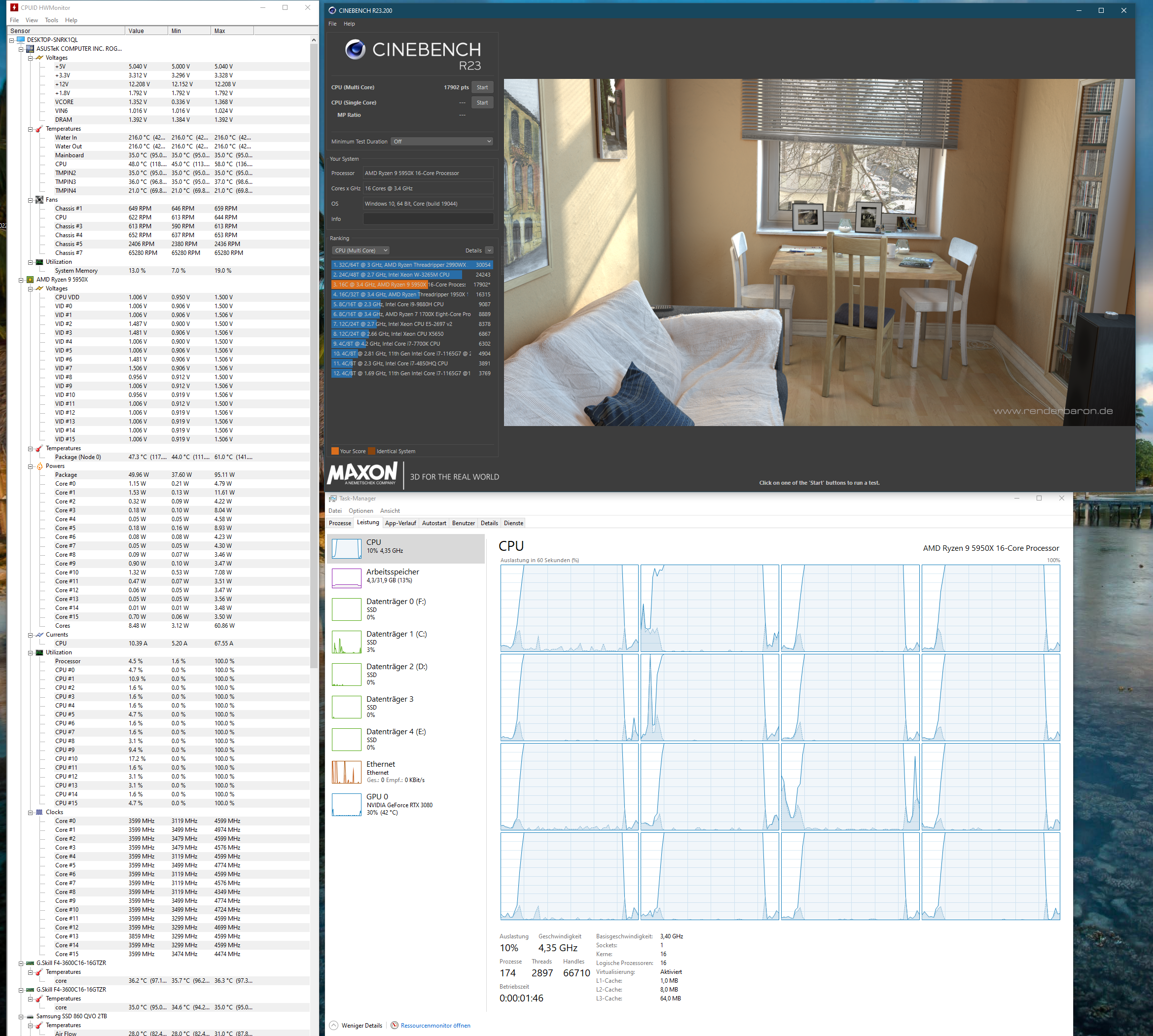1153x1036 pixels.
Task: Select VCORE voltage row
Action: [159, 102]
